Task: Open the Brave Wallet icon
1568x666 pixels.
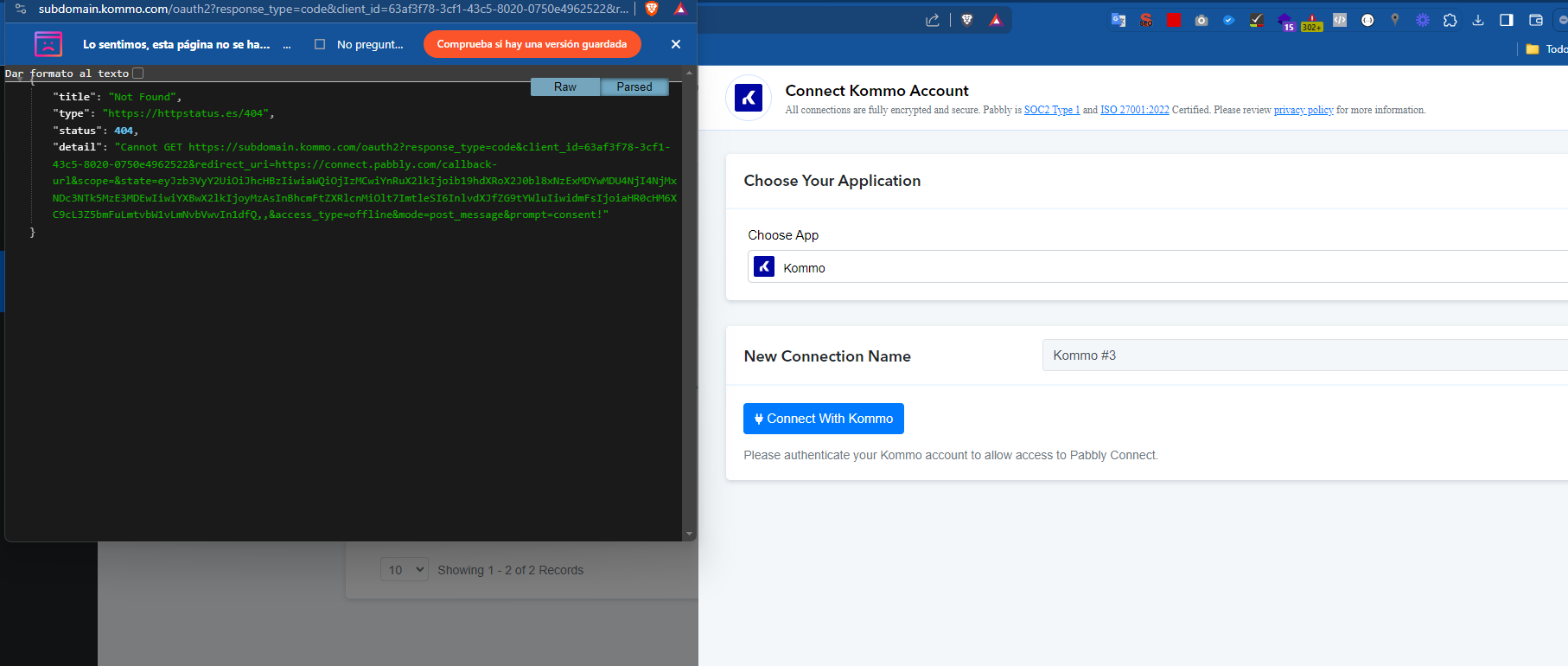Action: coord(1536,20)
